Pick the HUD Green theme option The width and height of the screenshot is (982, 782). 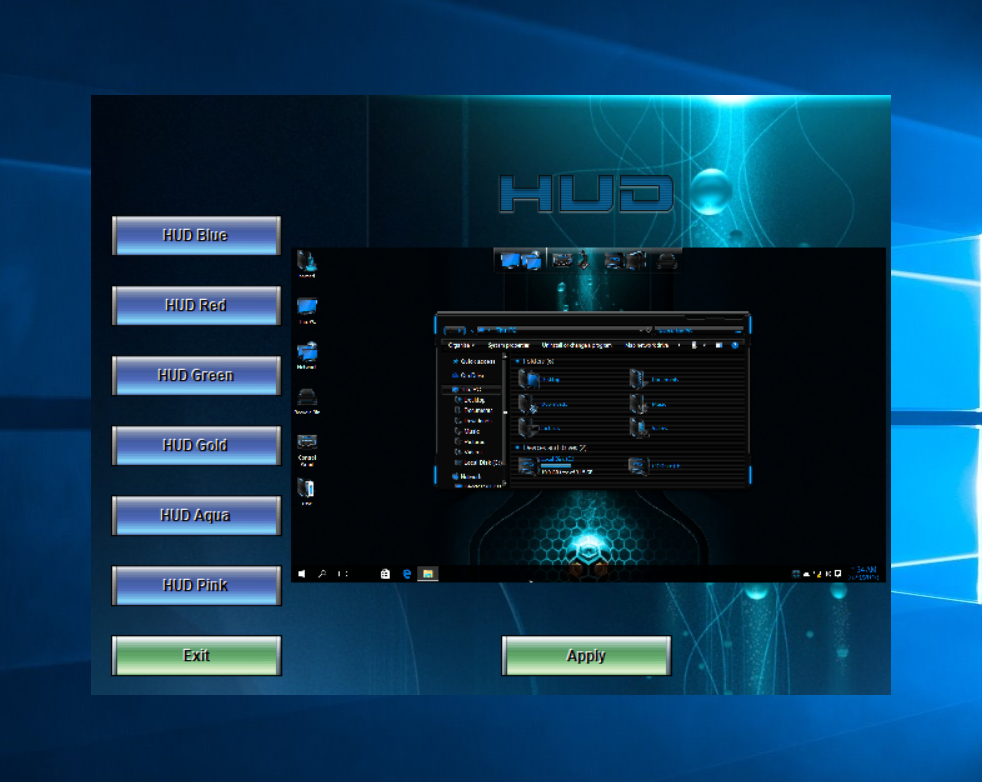[x=196, y=376]
